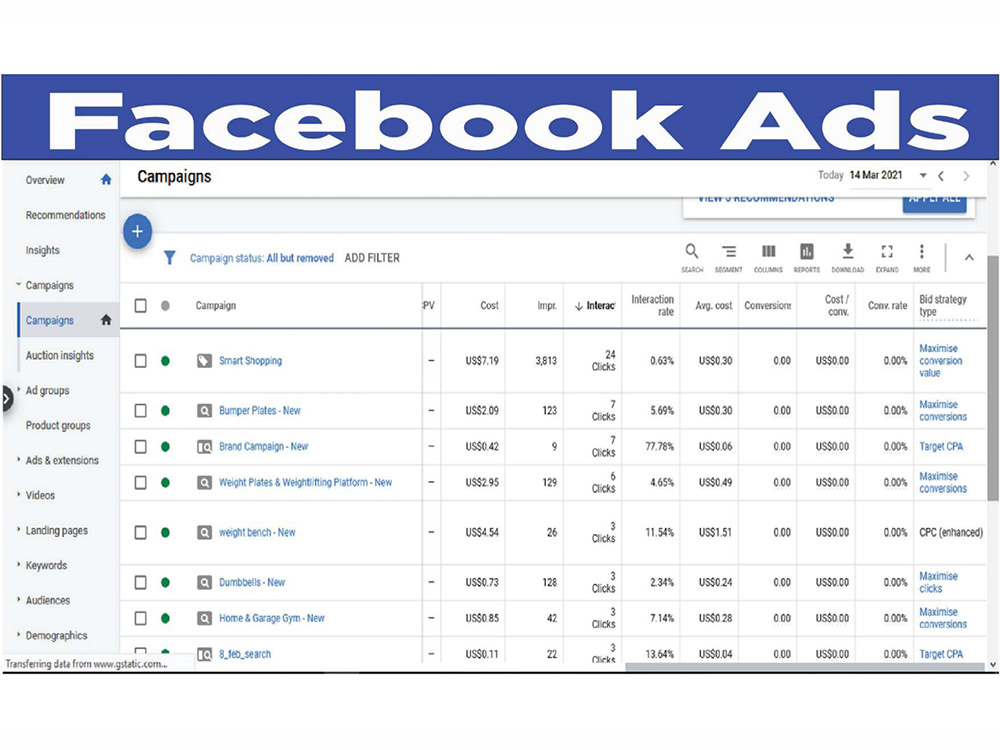Sort by the Impr. column header

[x=547, y=306]
